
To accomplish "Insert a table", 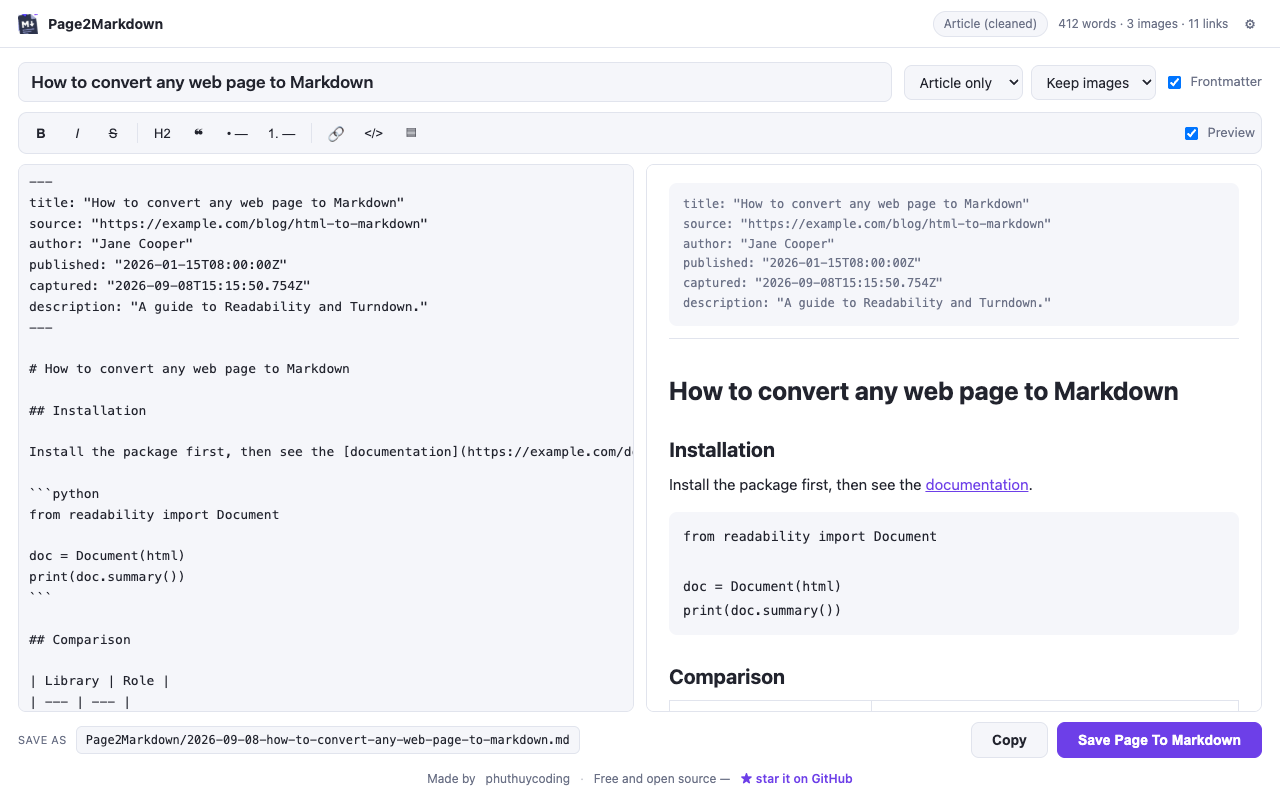I will pyautogui.click(x=411, y=133).
